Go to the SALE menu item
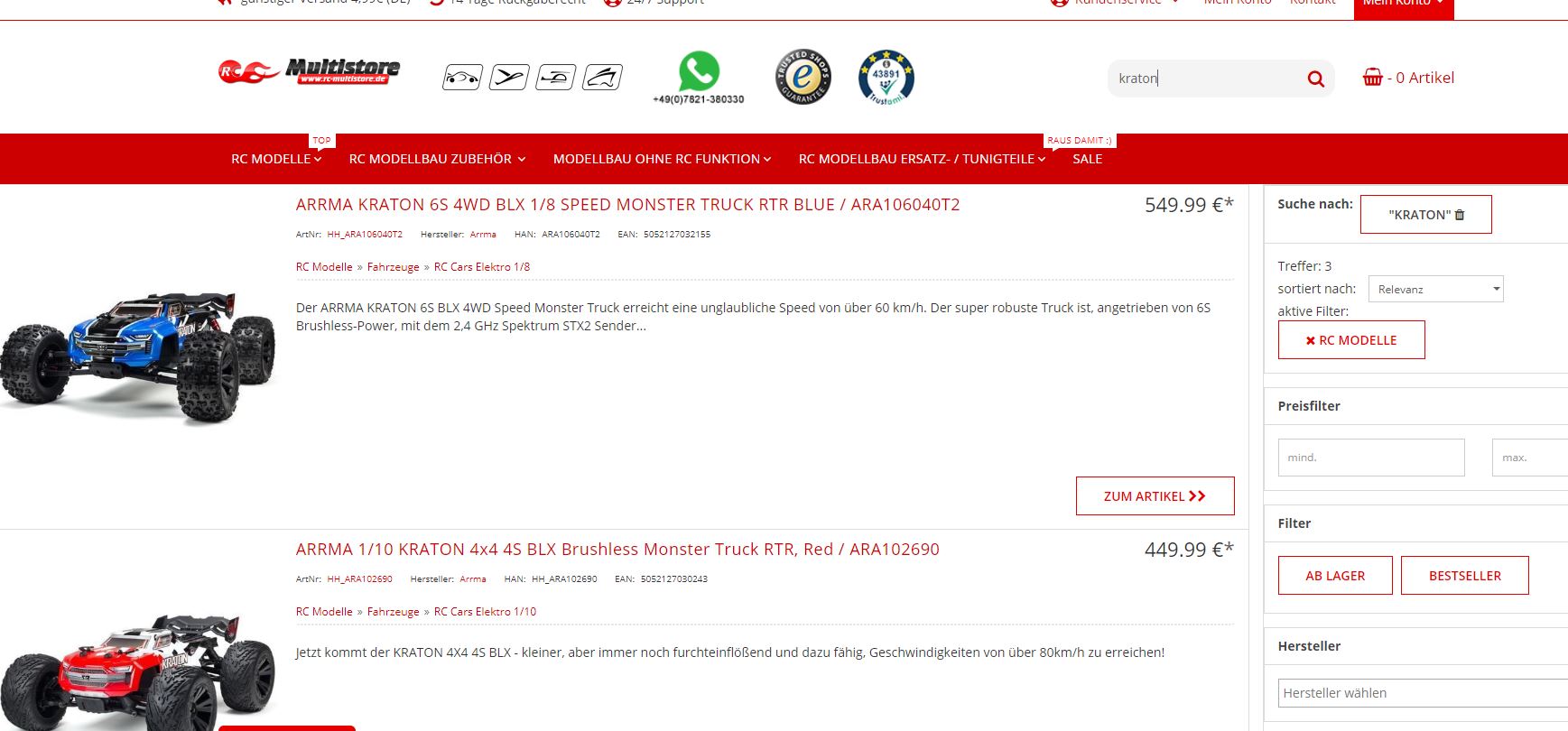Image resolution: width=1568 pixels, height=731 pixels. click(1087, 159)
